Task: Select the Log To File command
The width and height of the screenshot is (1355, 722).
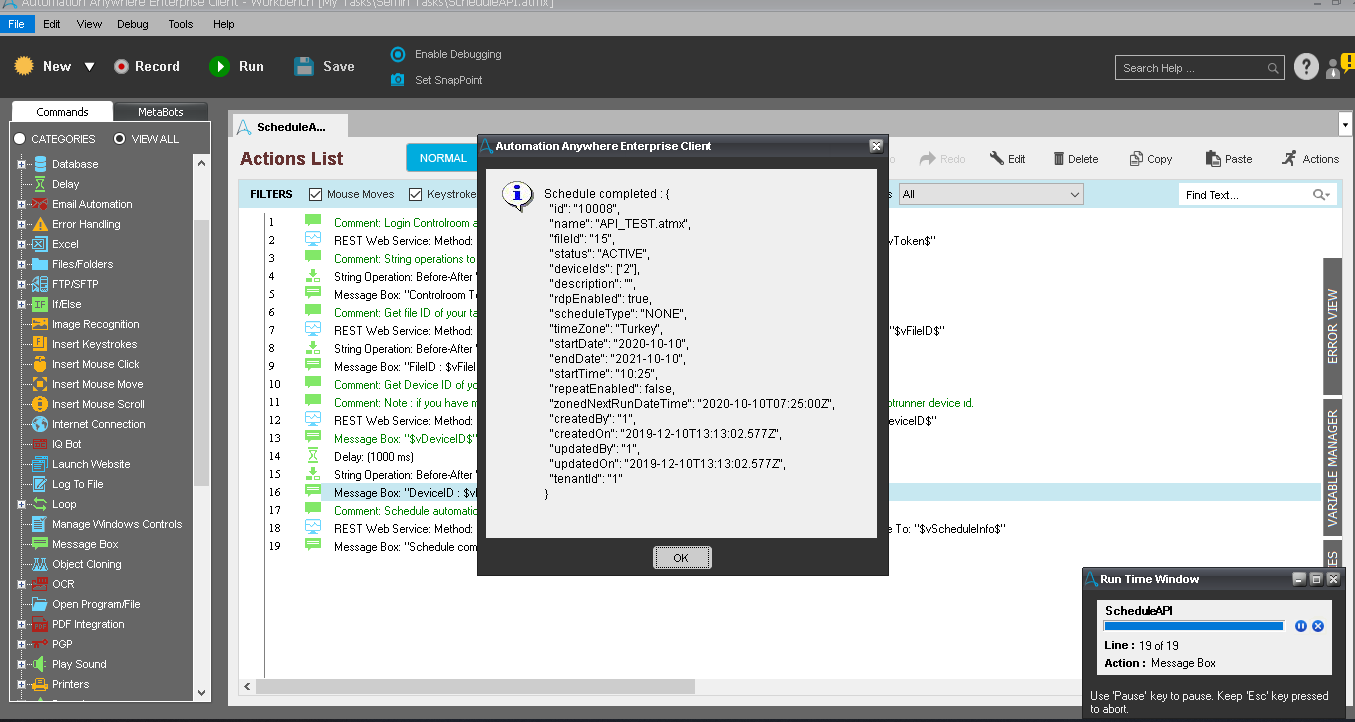Action: (x=77, y=484)
